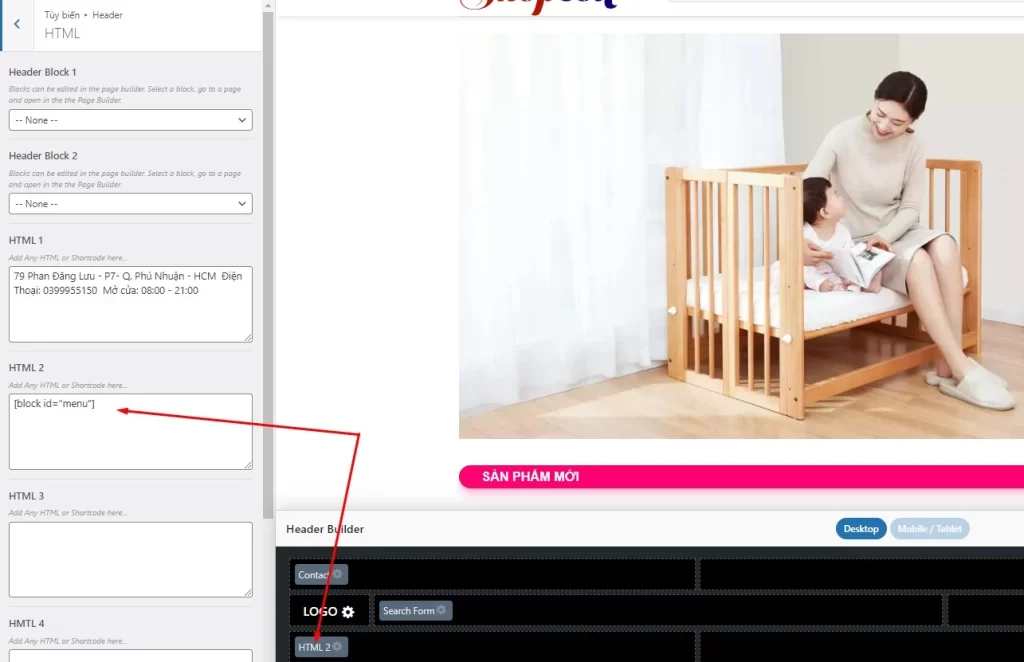
Task: Open Search Form element gear settings
Action: tap(442, 610)
